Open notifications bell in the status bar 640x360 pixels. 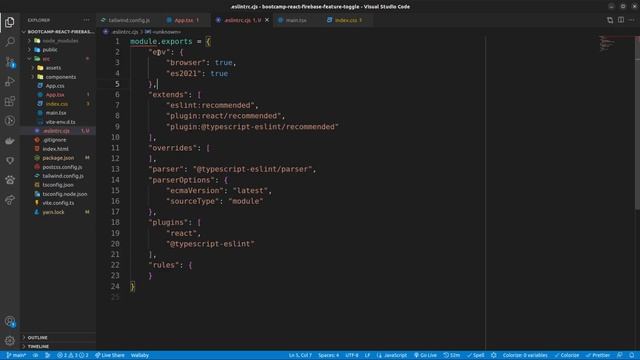click(631, 355)
